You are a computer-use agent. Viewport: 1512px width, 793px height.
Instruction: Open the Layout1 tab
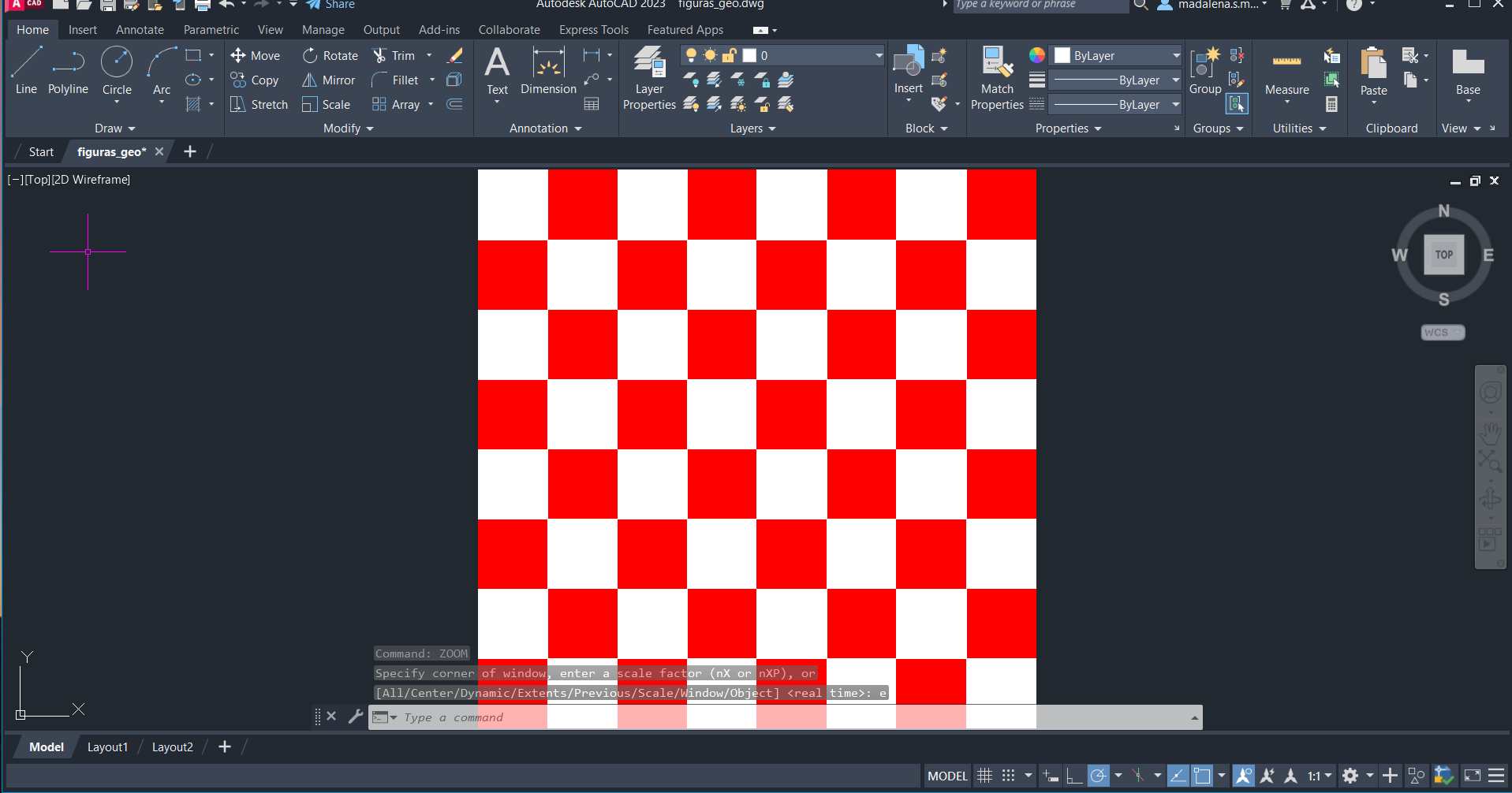tap(107, 747)
